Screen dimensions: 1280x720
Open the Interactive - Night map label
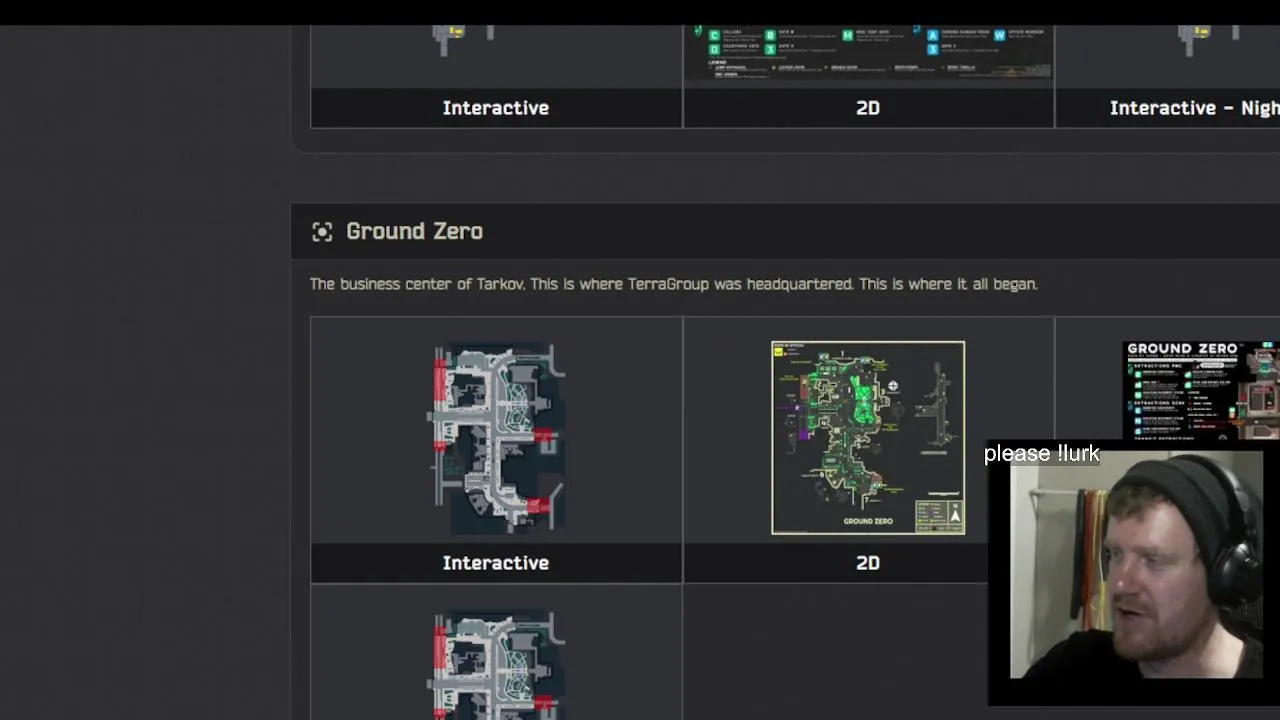pyautogui.click(x=1194, y=108)
